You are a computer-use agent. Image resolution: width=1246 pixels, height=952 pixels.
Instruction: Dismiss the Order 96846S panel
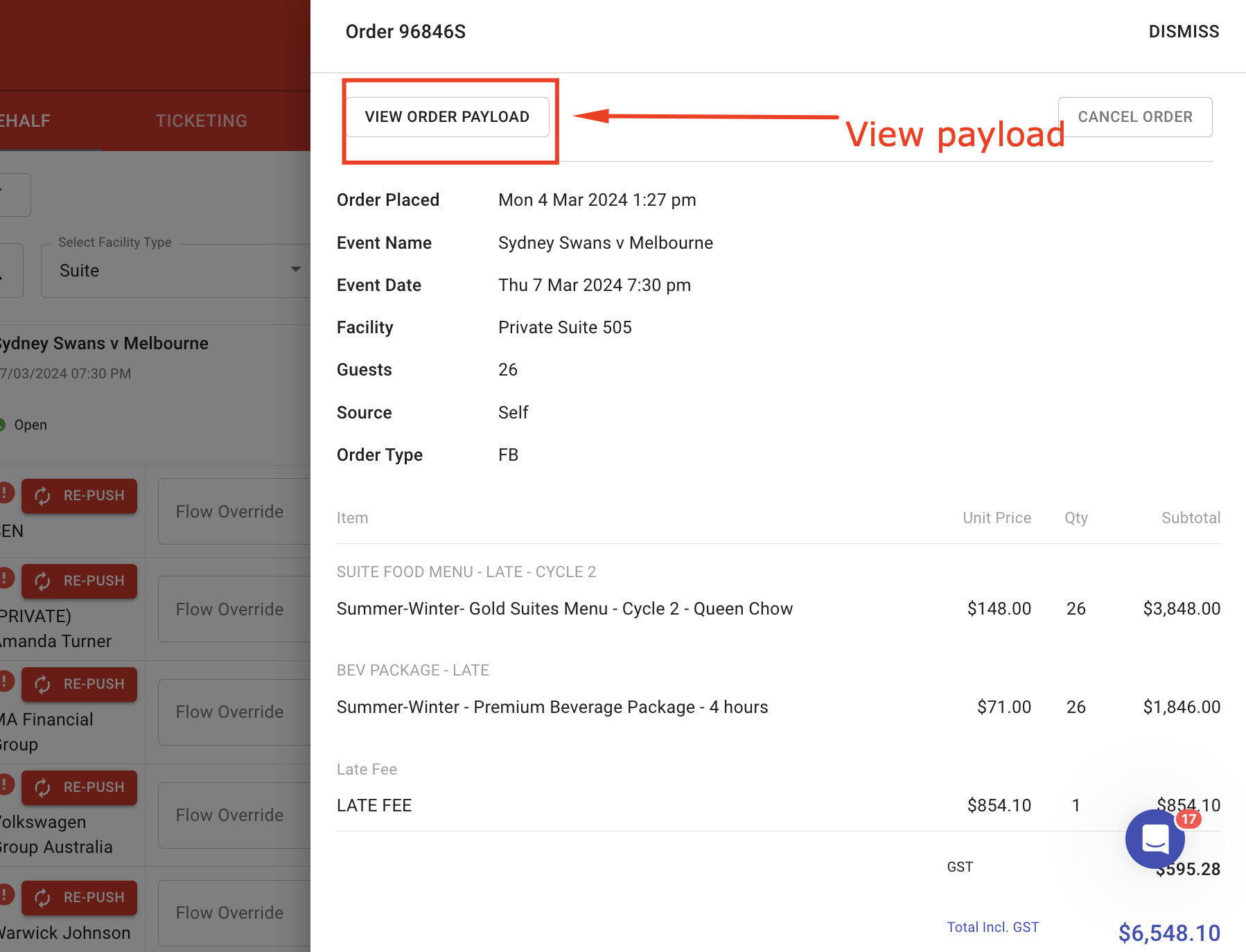point(1183,32)
